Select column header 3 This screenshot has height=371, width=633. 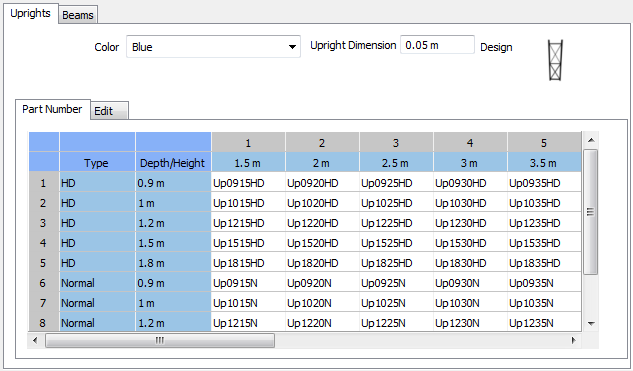(x=396, y=142)
